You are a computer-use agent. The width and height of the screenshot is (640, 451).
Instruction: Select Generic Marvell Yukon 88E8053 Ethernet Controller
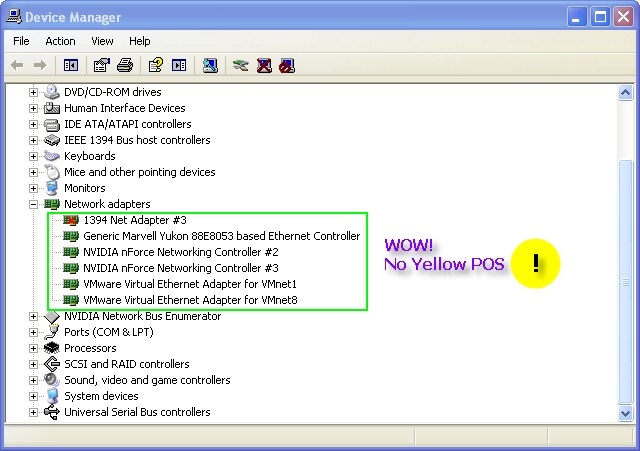[x=222, y=236]
